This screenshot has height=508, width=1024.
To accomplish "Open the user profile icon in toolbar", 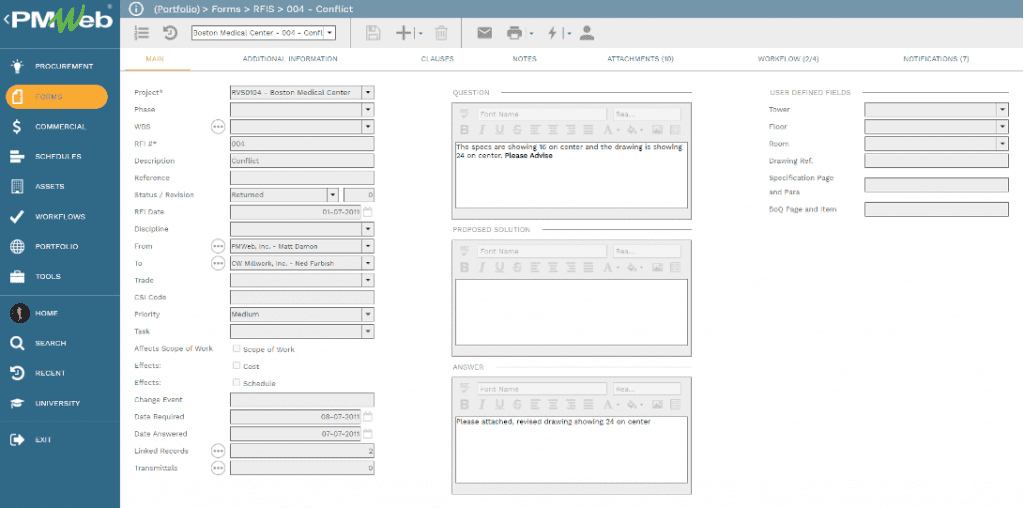I will (587, 33).
